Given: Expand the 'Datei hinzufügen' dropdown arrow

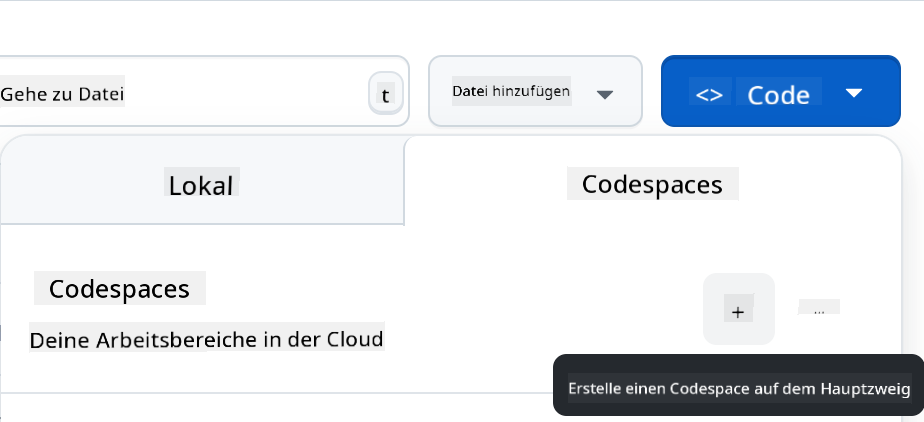Looking at the screenshot, I should [x=604, y=94].
